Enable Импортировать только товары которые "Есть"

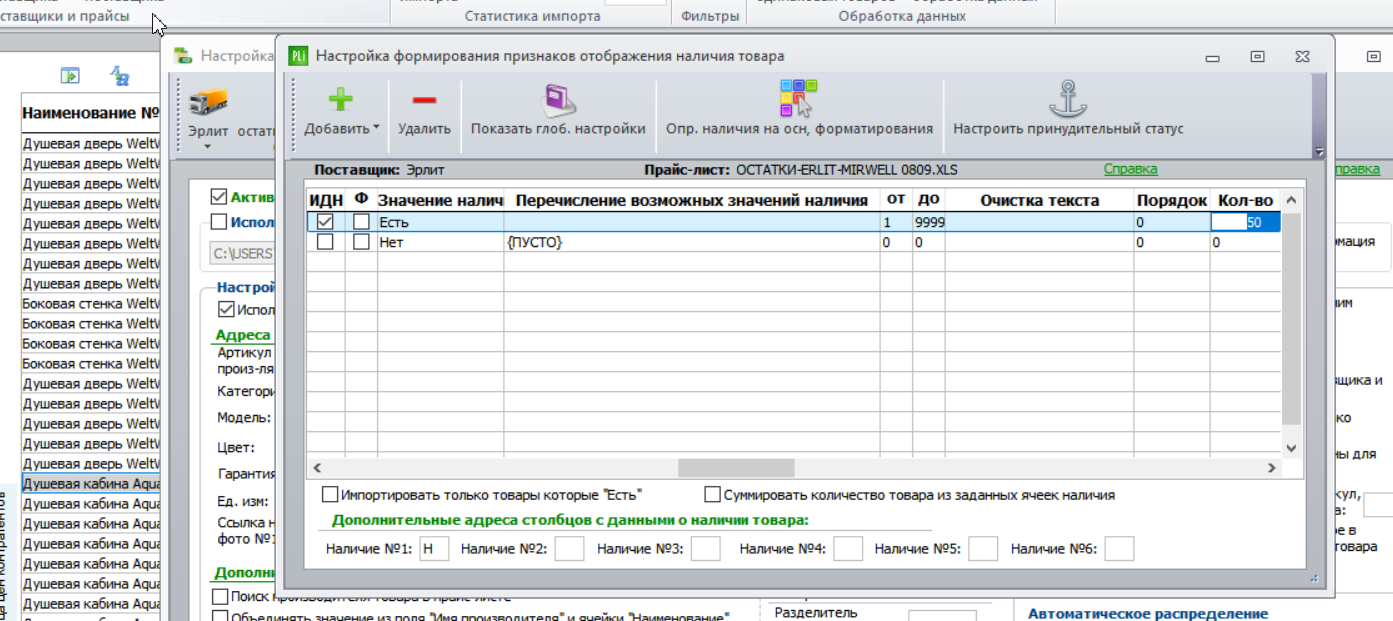coord(330,495)
